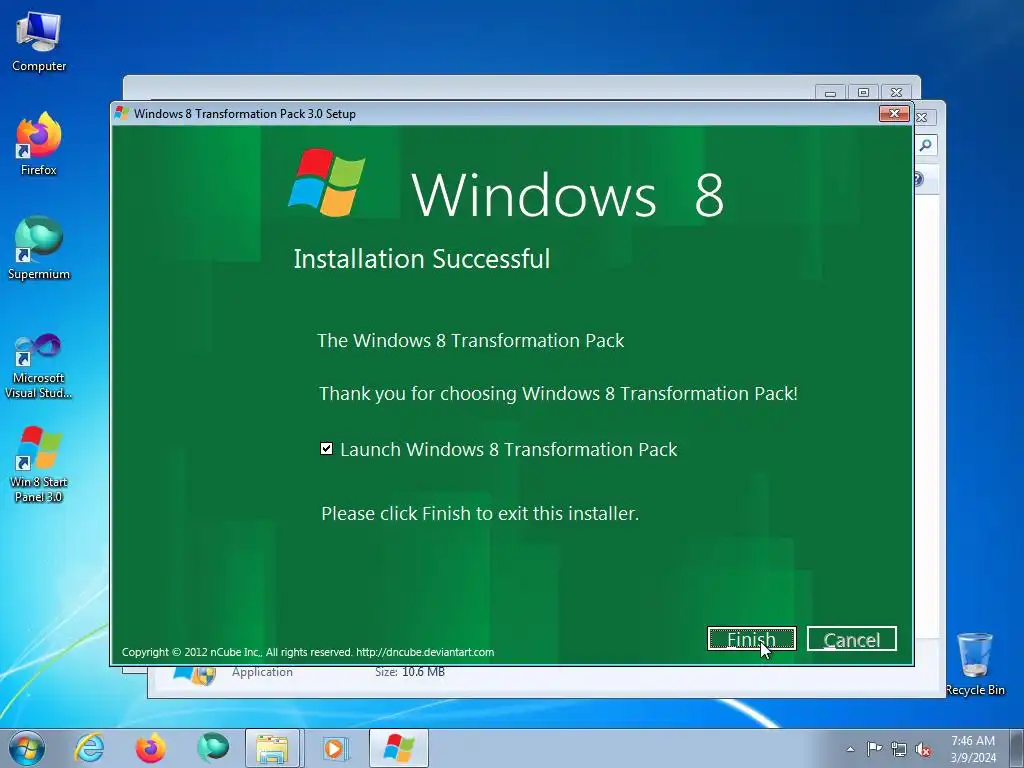
Task: Open the Computer desktop icon
Action: (x=39, y=42)
